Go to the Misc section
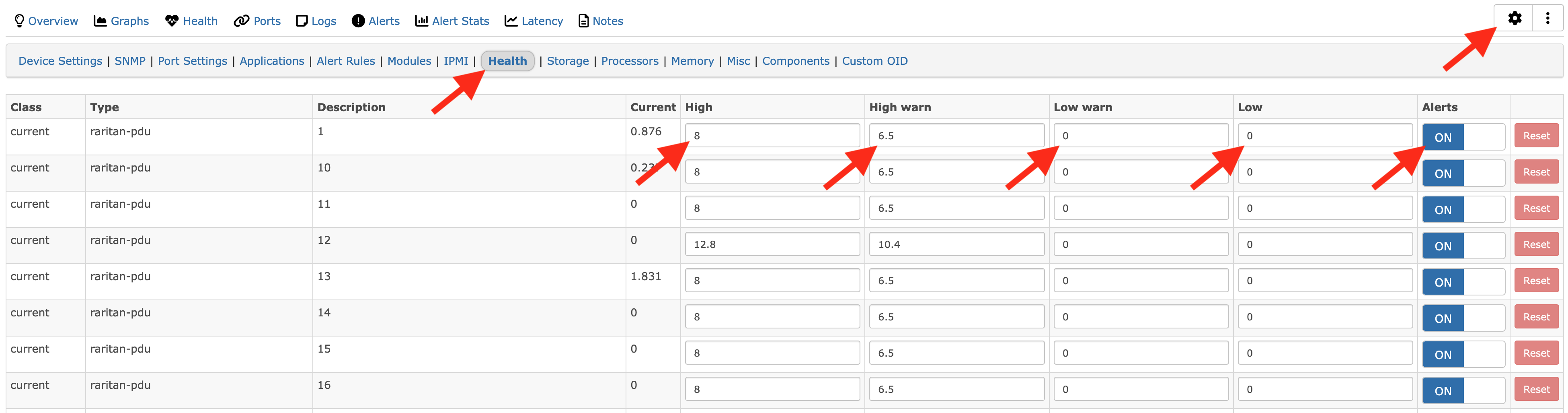Screen dimensions: 1568x413 point(738,61)
